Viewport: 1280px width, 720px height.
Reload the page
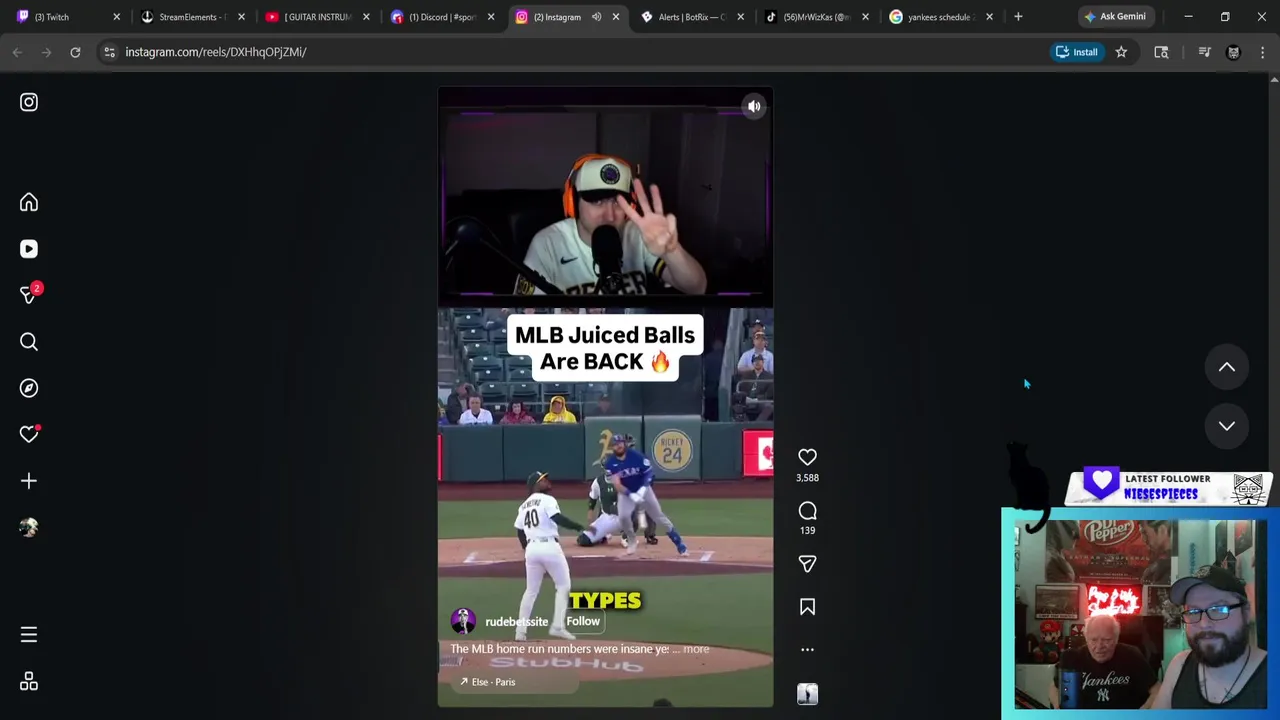(x=75, y=52)
